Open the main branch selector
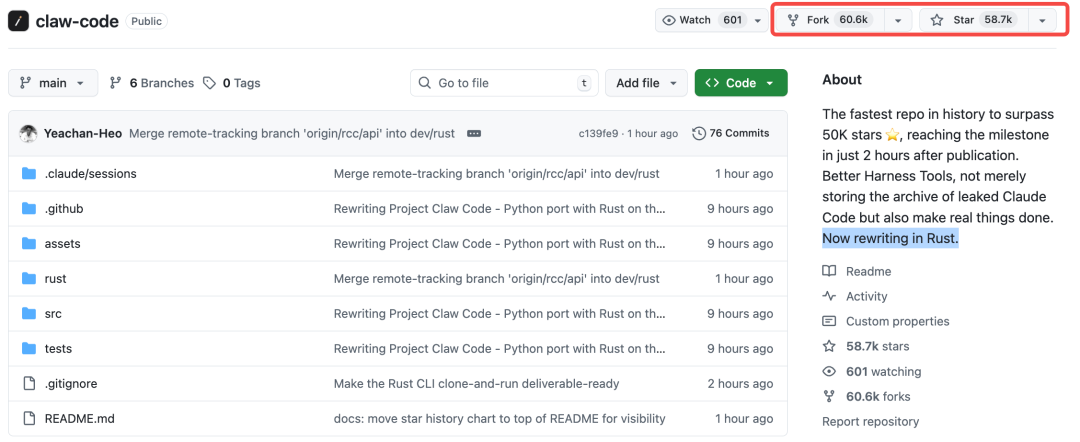The height and width of the screenshot is (442, 1080). [53, 83]
